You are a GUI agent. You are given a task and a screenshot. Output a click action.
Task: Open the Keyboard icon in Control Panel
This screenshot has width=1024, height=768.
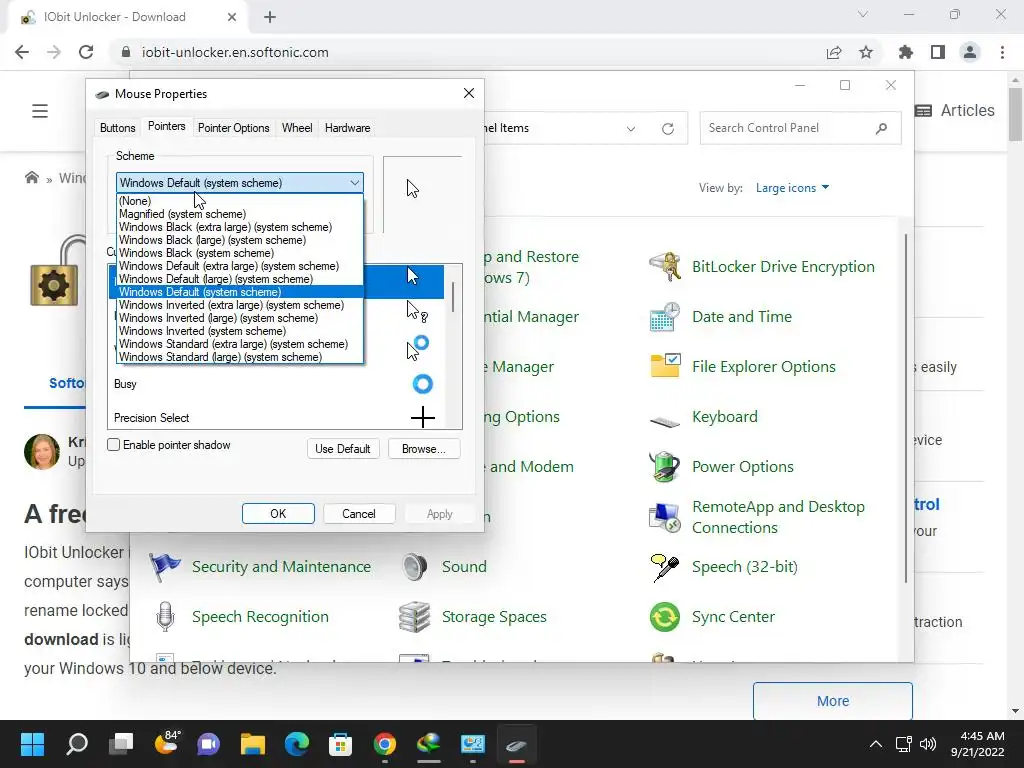(665, 422)
